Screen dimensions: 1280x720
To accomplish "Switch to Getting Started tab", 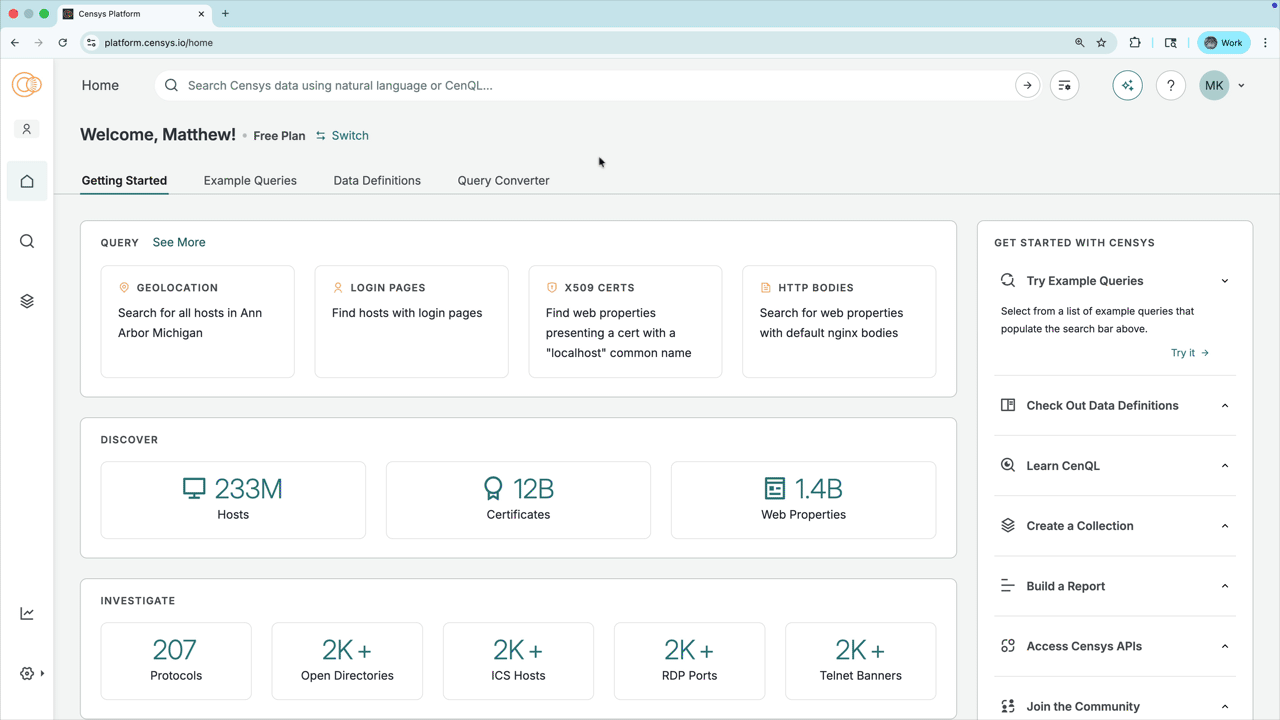I will click(124, 181).
